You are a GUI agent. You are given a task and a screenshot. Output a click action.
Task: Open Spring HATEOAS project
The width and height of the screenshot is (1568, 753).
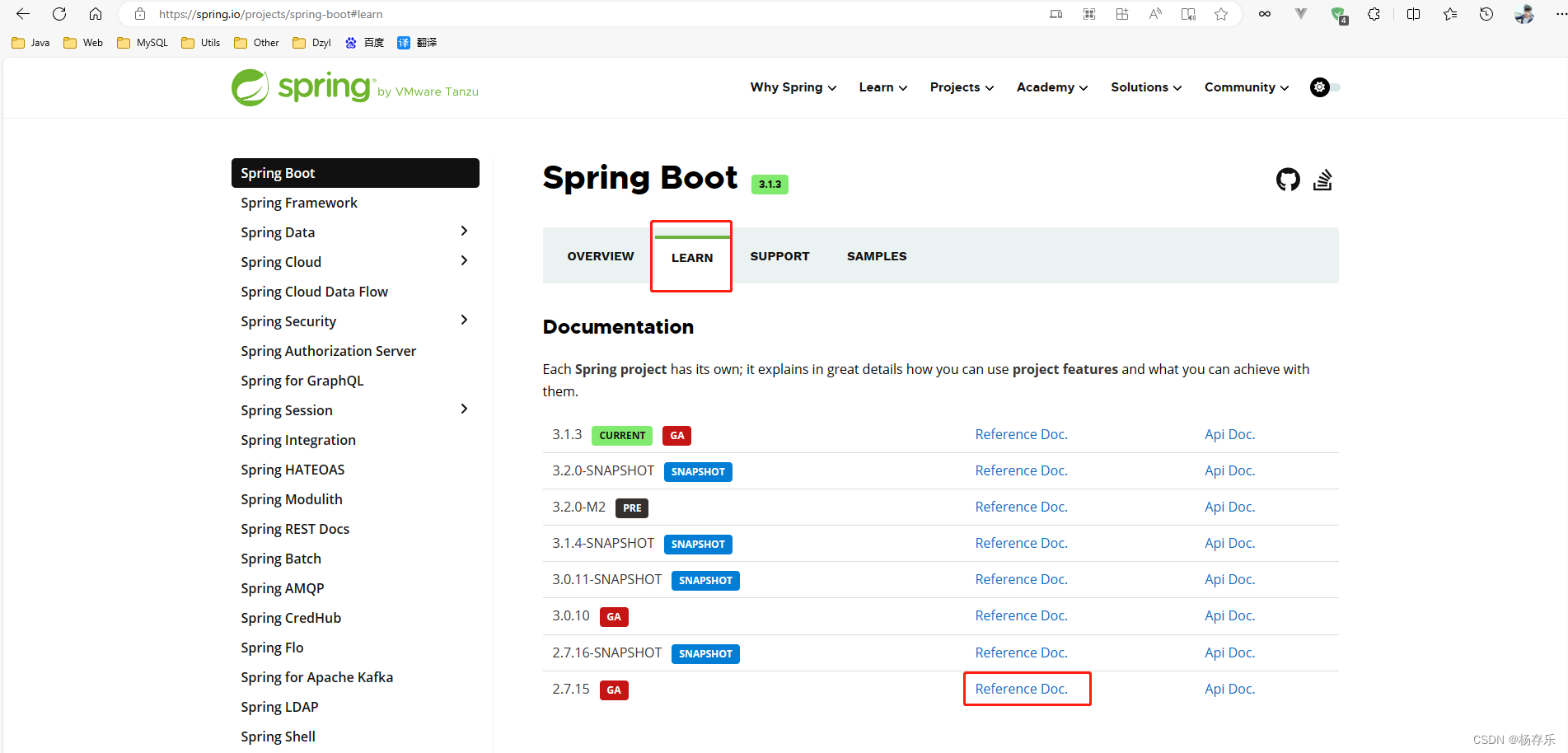(x=293, y=470)
